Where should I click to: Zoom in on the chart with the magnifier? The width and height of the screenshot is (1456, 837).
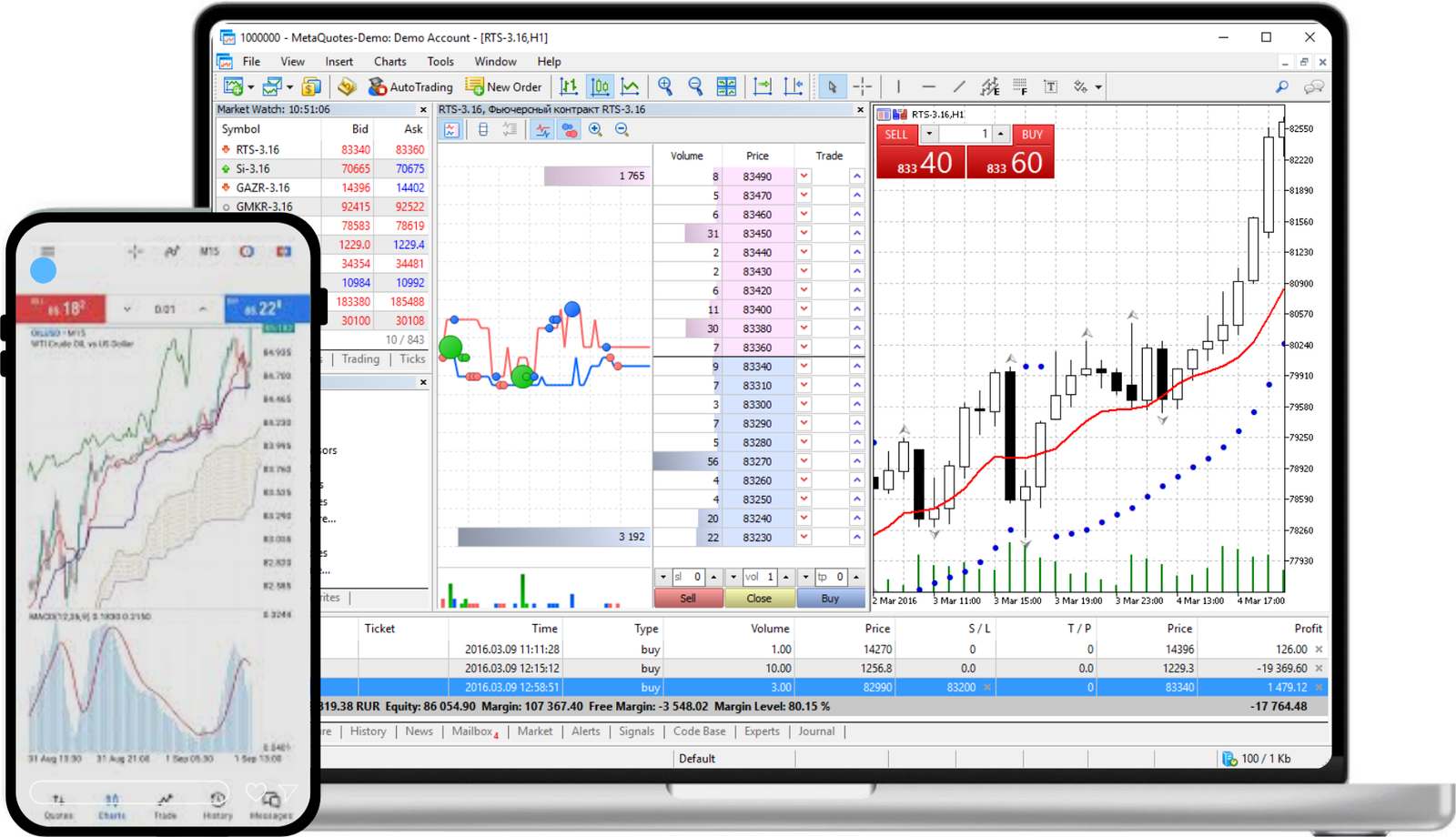click(665, 86)
